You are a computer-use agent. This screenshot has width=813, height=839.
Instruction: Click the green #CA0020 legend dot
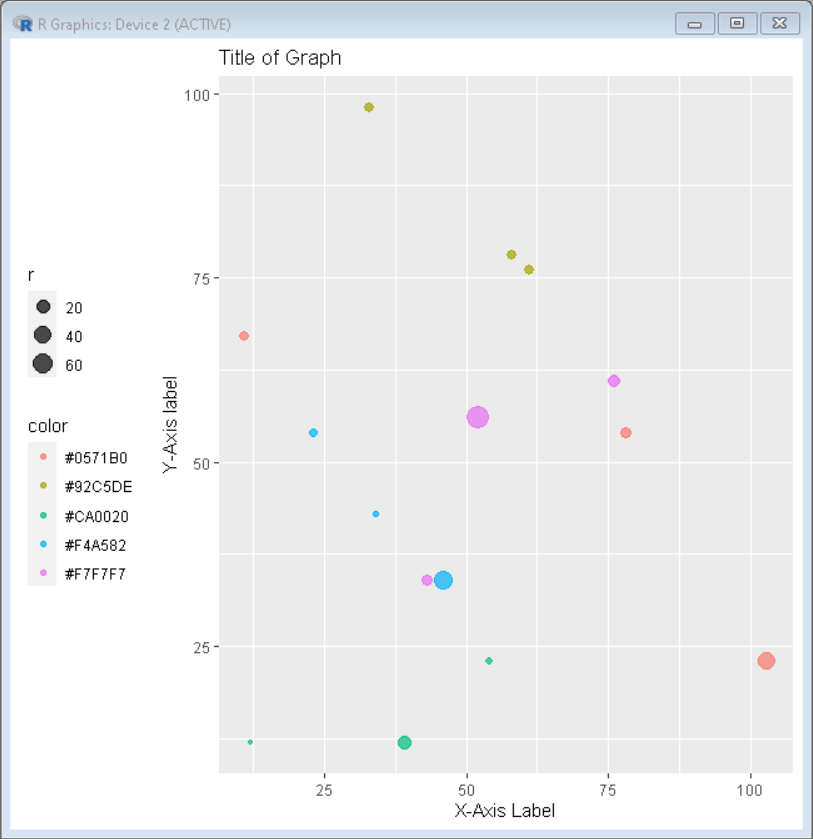[41, 516]
